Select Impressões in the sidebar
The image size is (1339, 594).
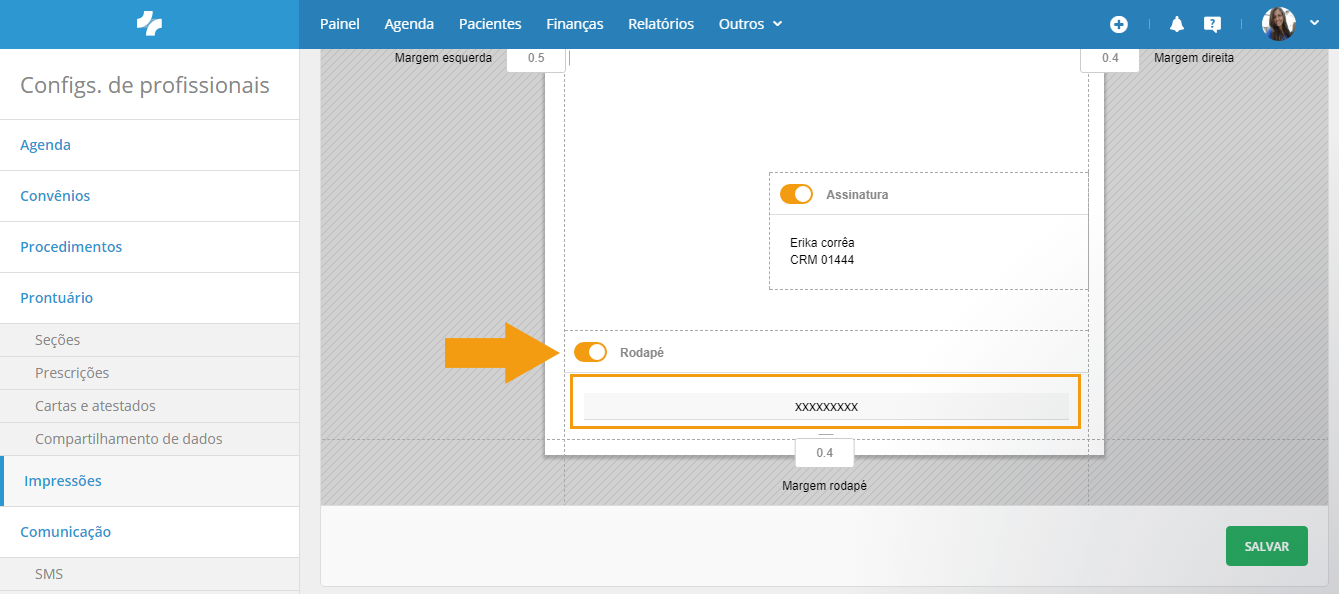[x=149, y=481]
